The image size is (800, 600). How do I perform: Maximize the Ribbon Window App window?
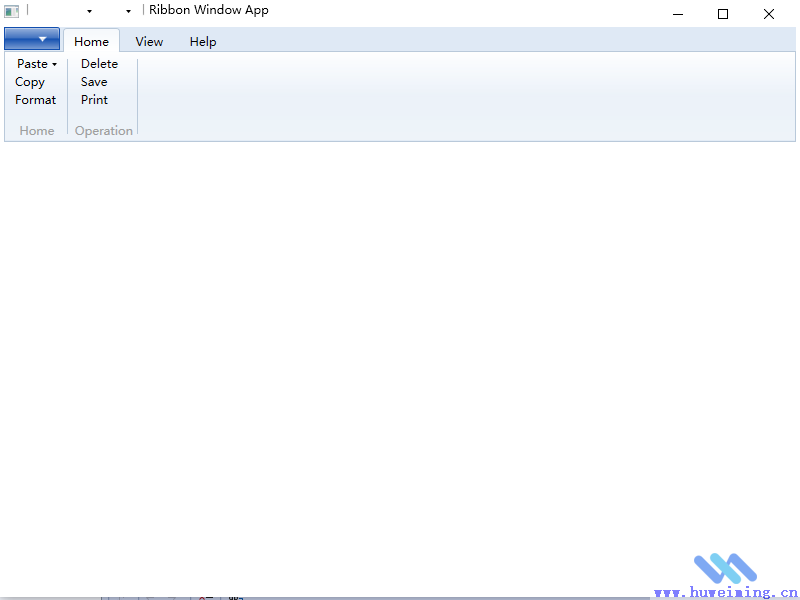723,14
